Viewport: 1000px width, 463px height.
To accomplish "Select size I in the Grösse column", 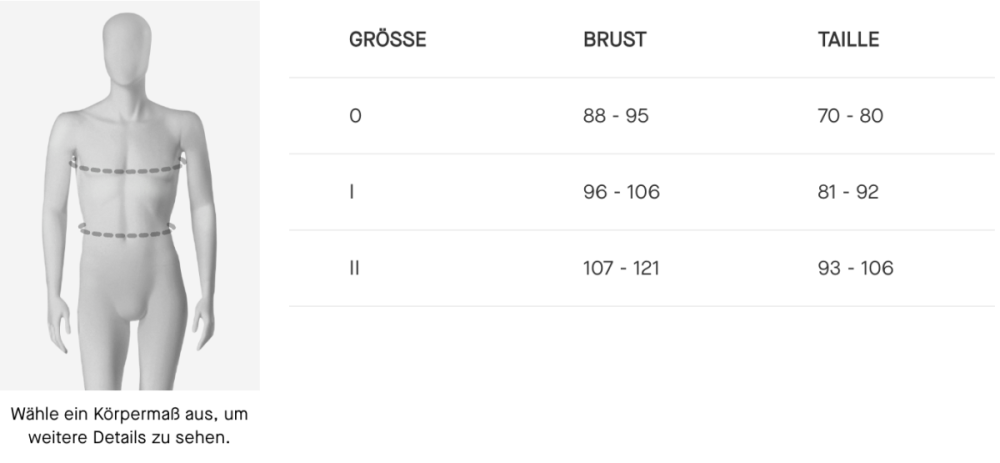I will [x=352, y=192].
